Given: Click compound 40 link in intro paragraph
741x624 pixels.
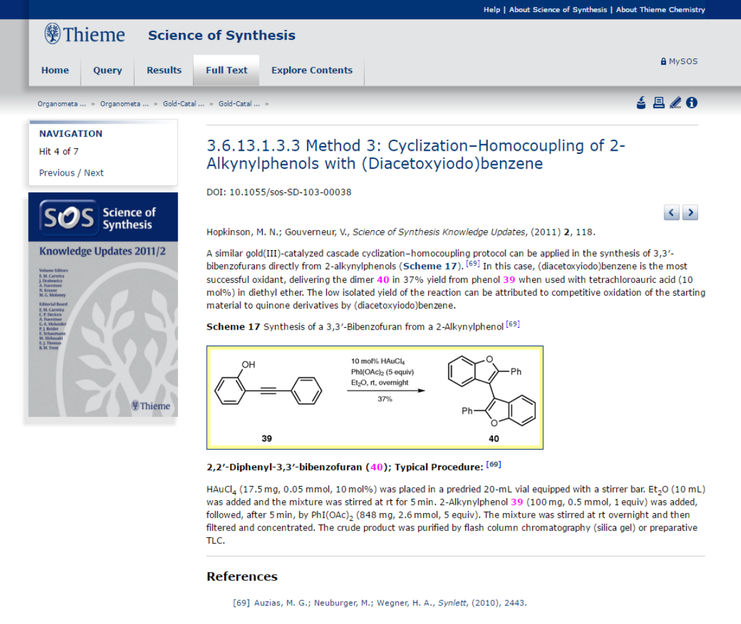Looking at the screenshot, I should (x=383, y=279).
